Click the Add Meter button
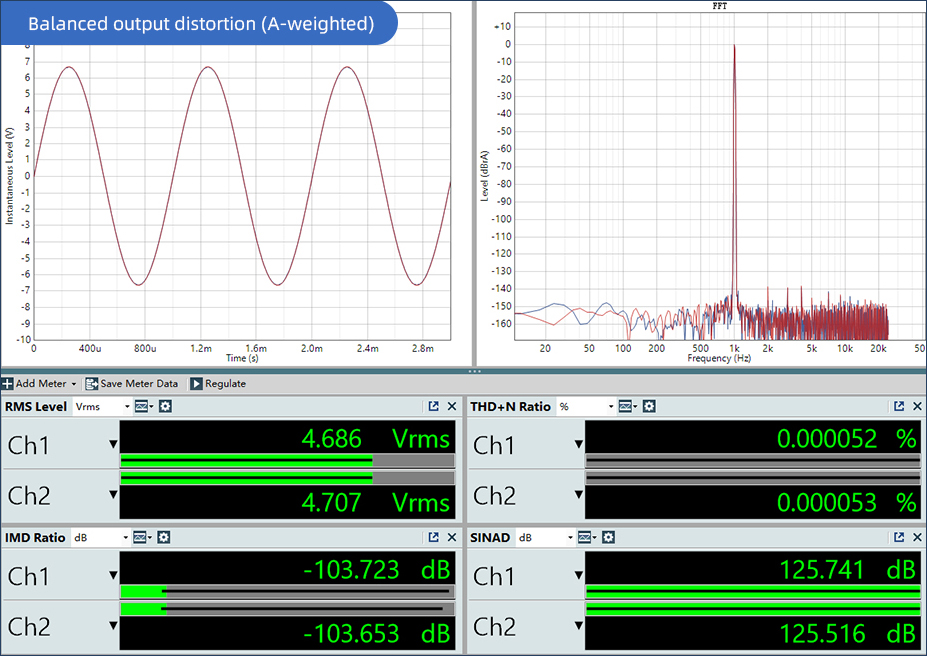 coord(40,383)
